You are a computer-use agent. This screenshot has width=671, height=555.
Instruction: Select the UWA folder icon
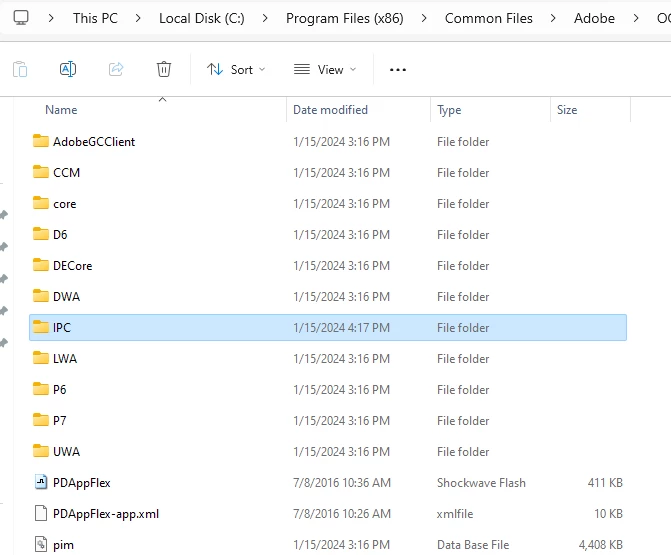coord(41,451)
